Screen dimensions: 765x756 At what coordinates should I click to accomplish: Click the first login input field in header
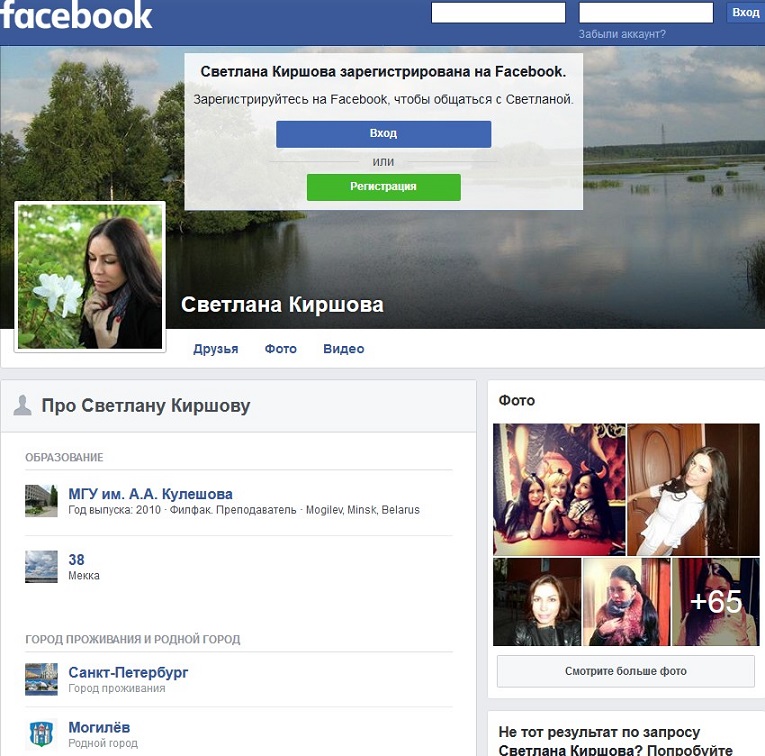tap(498, 13)
